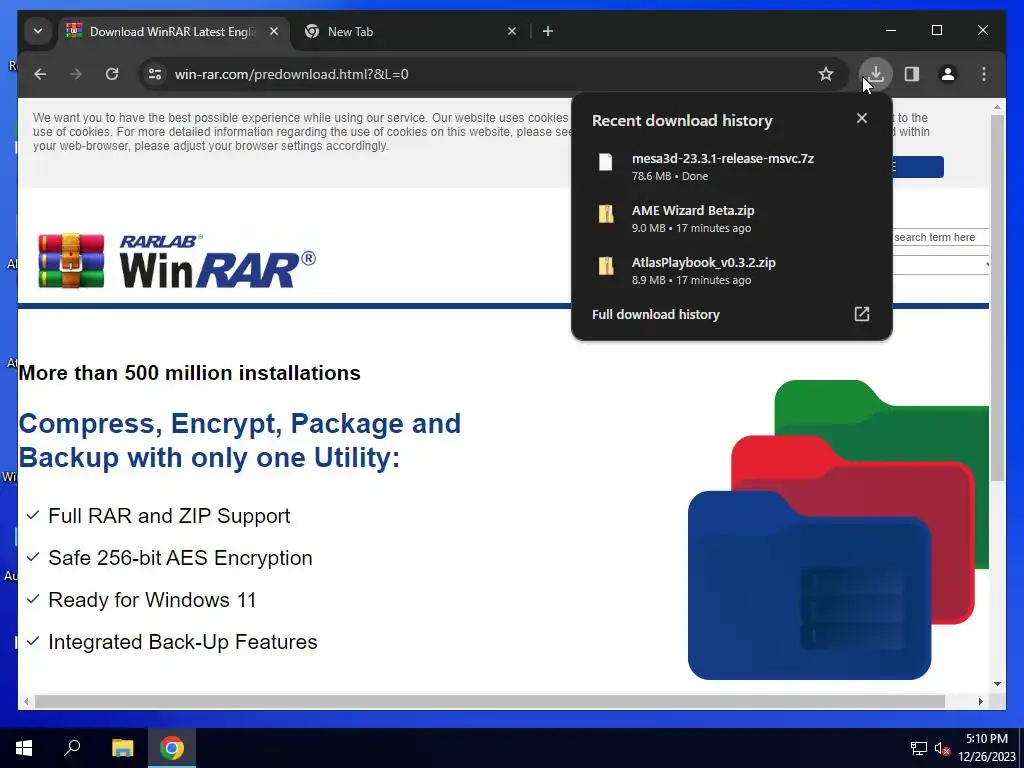1024x768 pixels.
Task: Open the Windows Start menu
Action: tap(24, 748)
